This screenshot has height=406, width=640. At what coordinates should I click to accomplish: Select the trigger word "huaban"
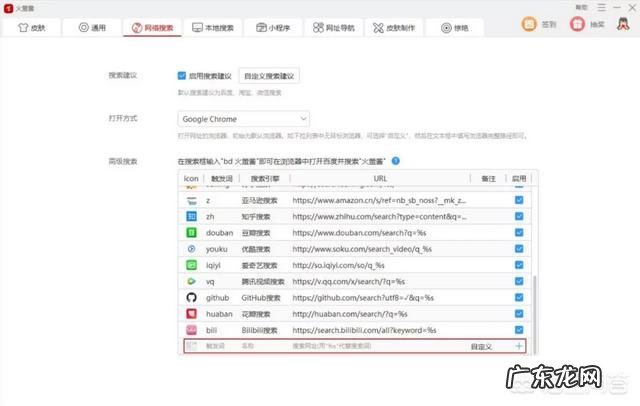[x=219, y=314]
